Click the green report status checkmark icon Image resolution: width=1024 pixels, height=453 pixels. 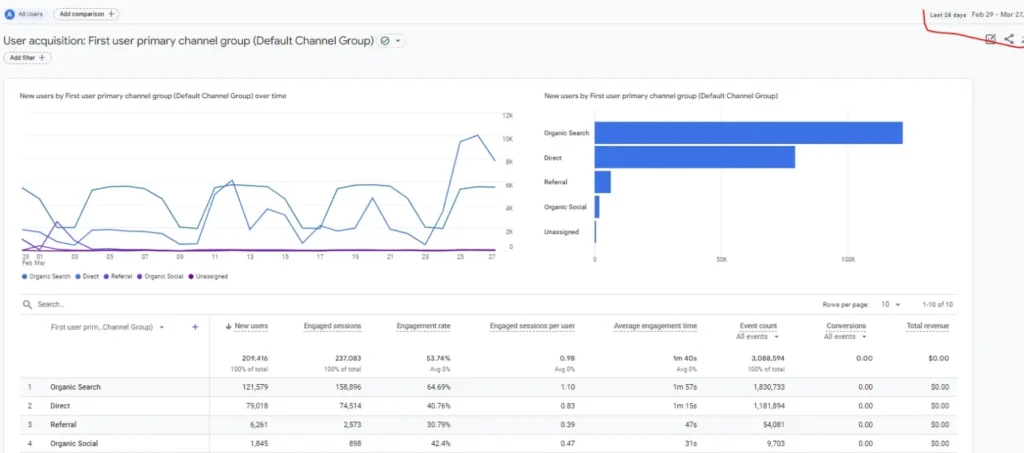pos(386,41)
